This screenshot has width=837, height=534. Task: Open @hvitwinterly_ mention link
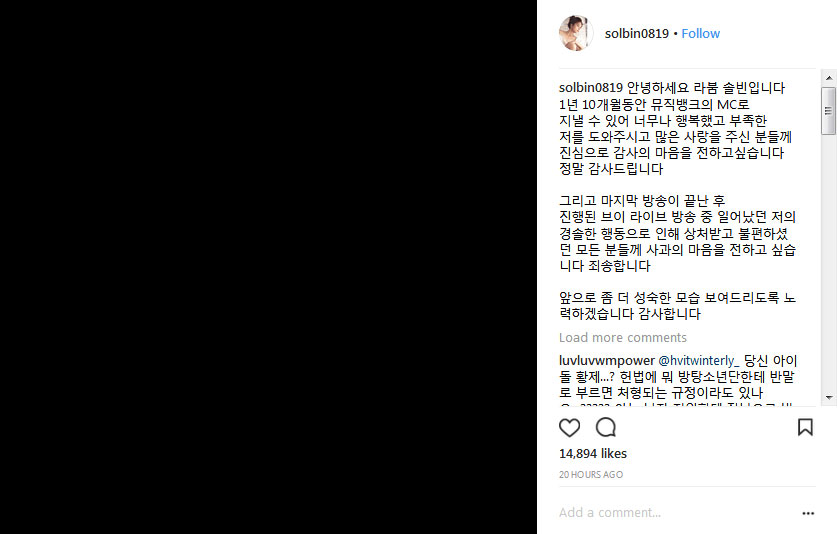click(699, 360)
